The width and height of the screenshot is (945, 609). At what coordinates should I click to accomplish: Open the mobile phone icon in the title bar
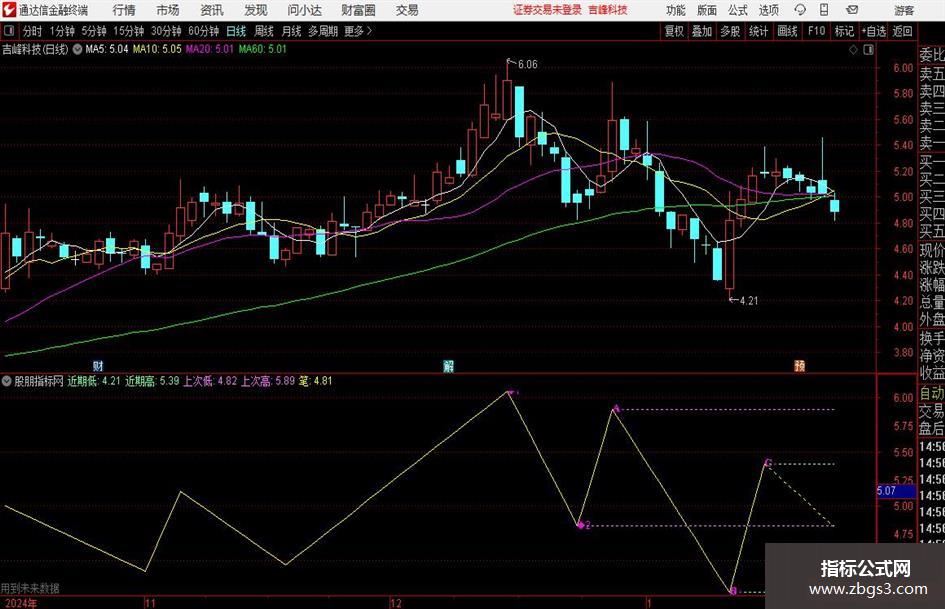[x=824, y=10]
